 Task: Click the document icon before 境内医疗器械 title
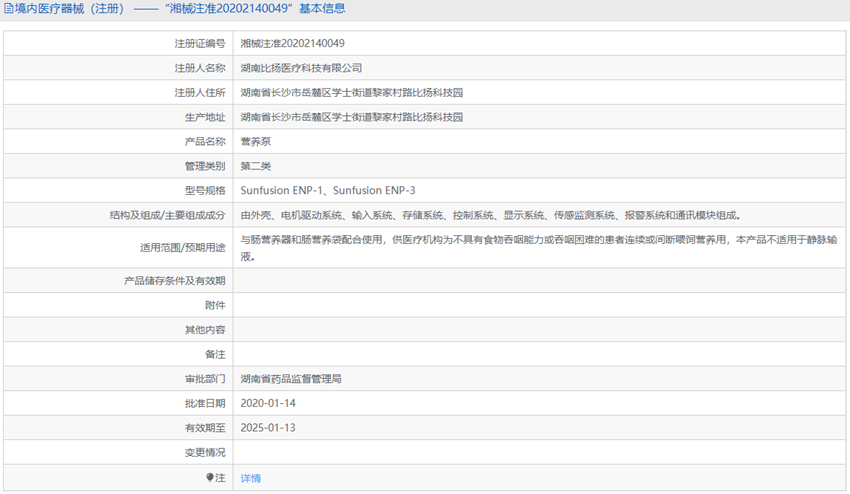(9, 9)
